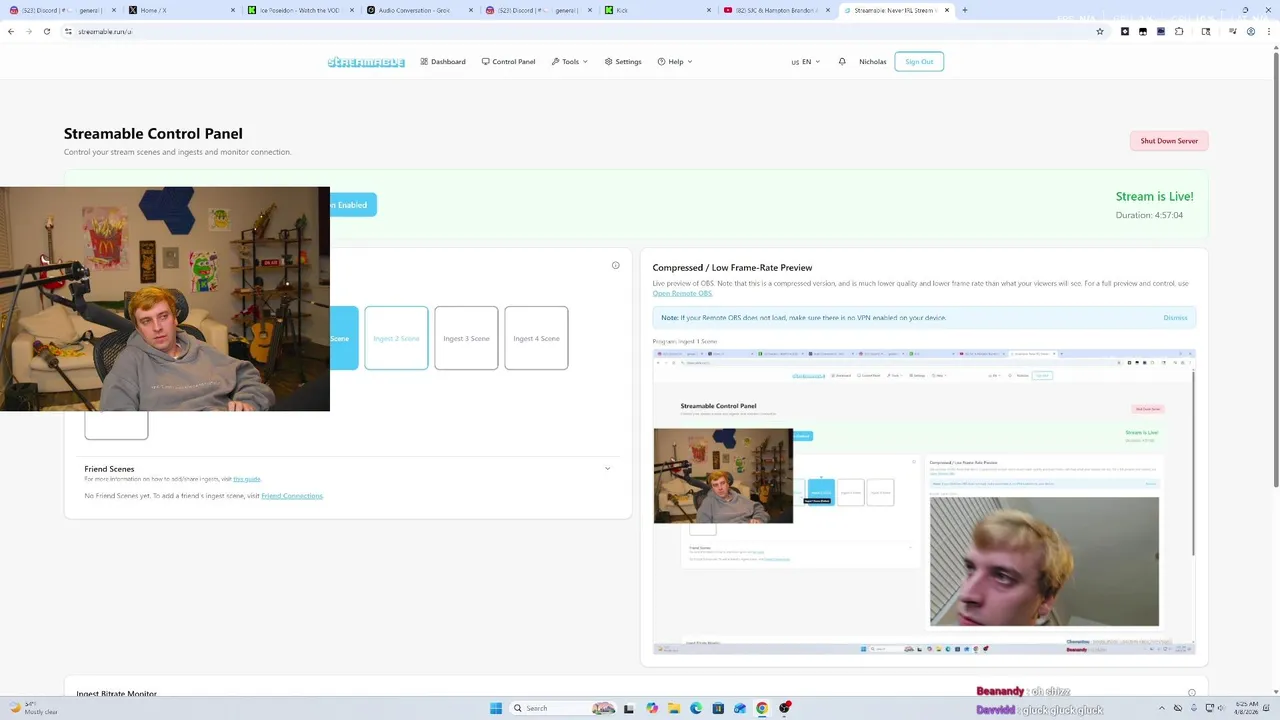Image resolution: width=1280 pixels, height=720 pixels.
Task: Click the Ingest Bitrate Monitor heading
Action: pyautogui.click(x=116, y=693)
